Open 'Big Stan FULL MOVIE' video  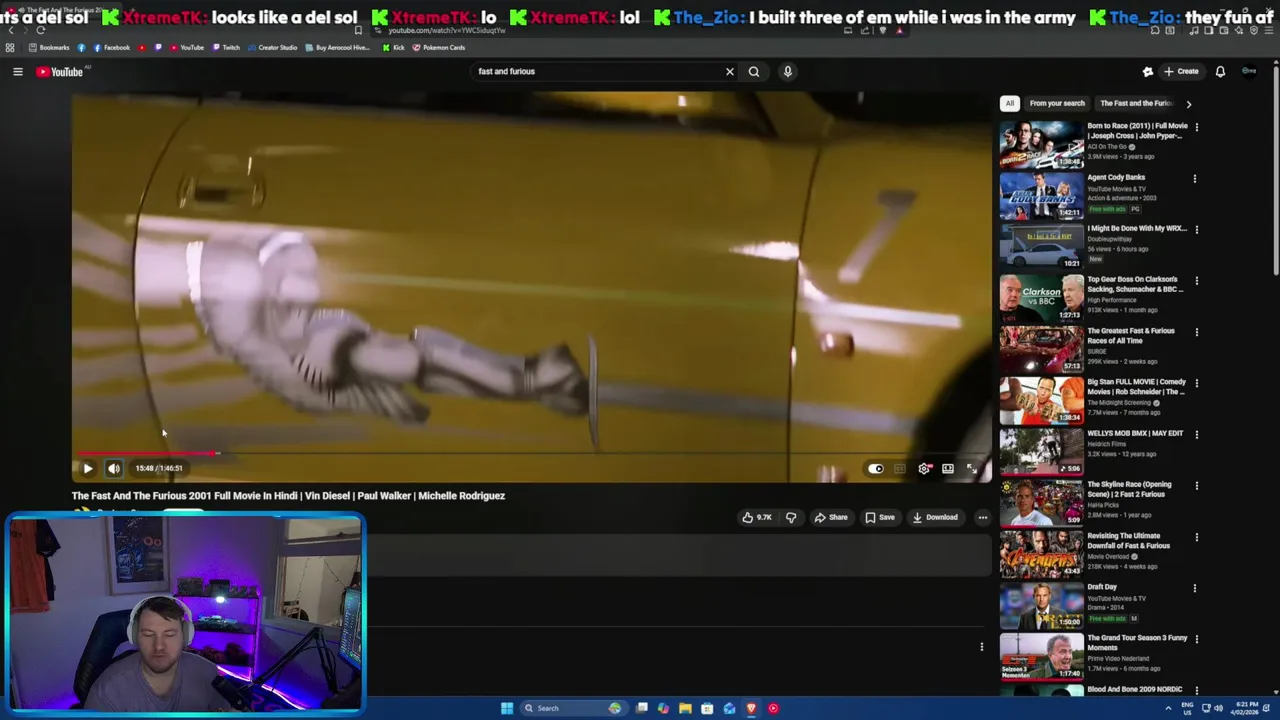1041,400
